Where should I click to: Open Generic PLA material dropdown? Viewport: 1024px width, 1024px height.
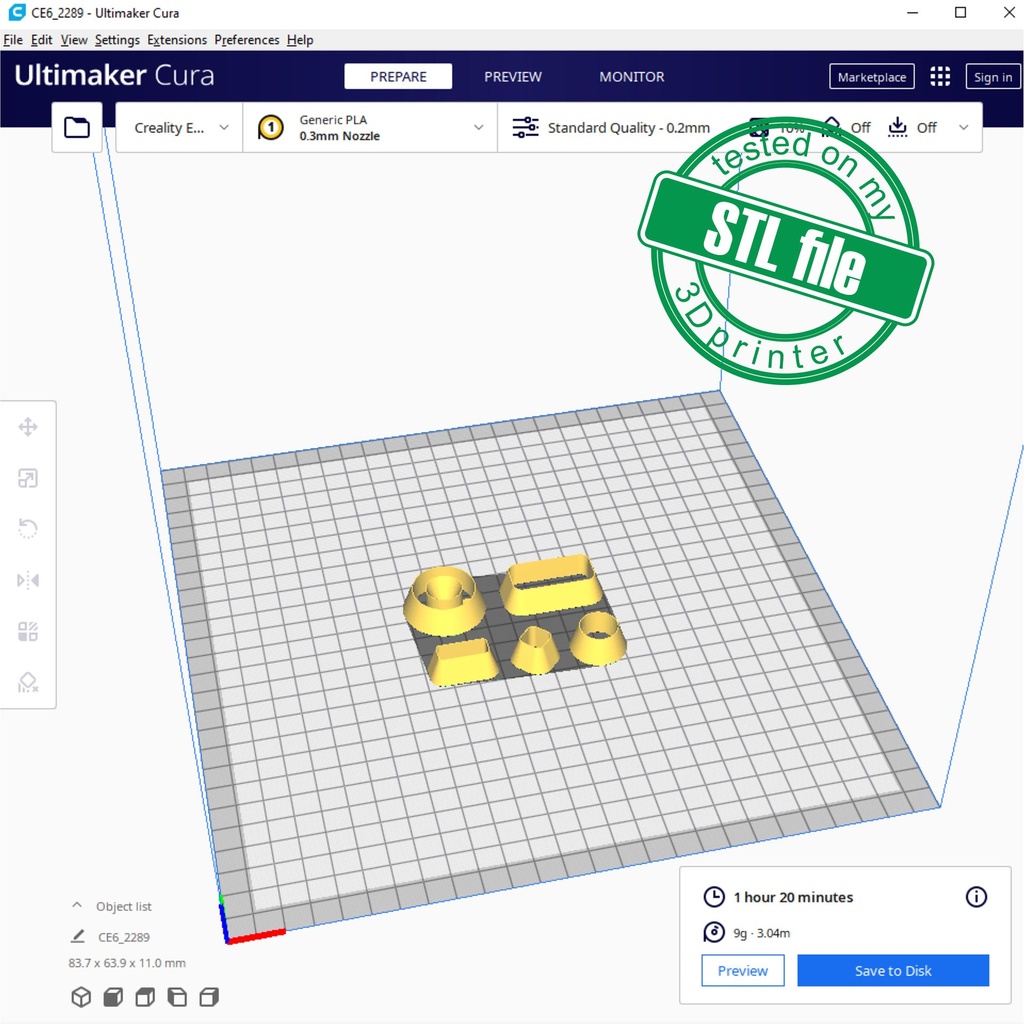tap(370, 128)
